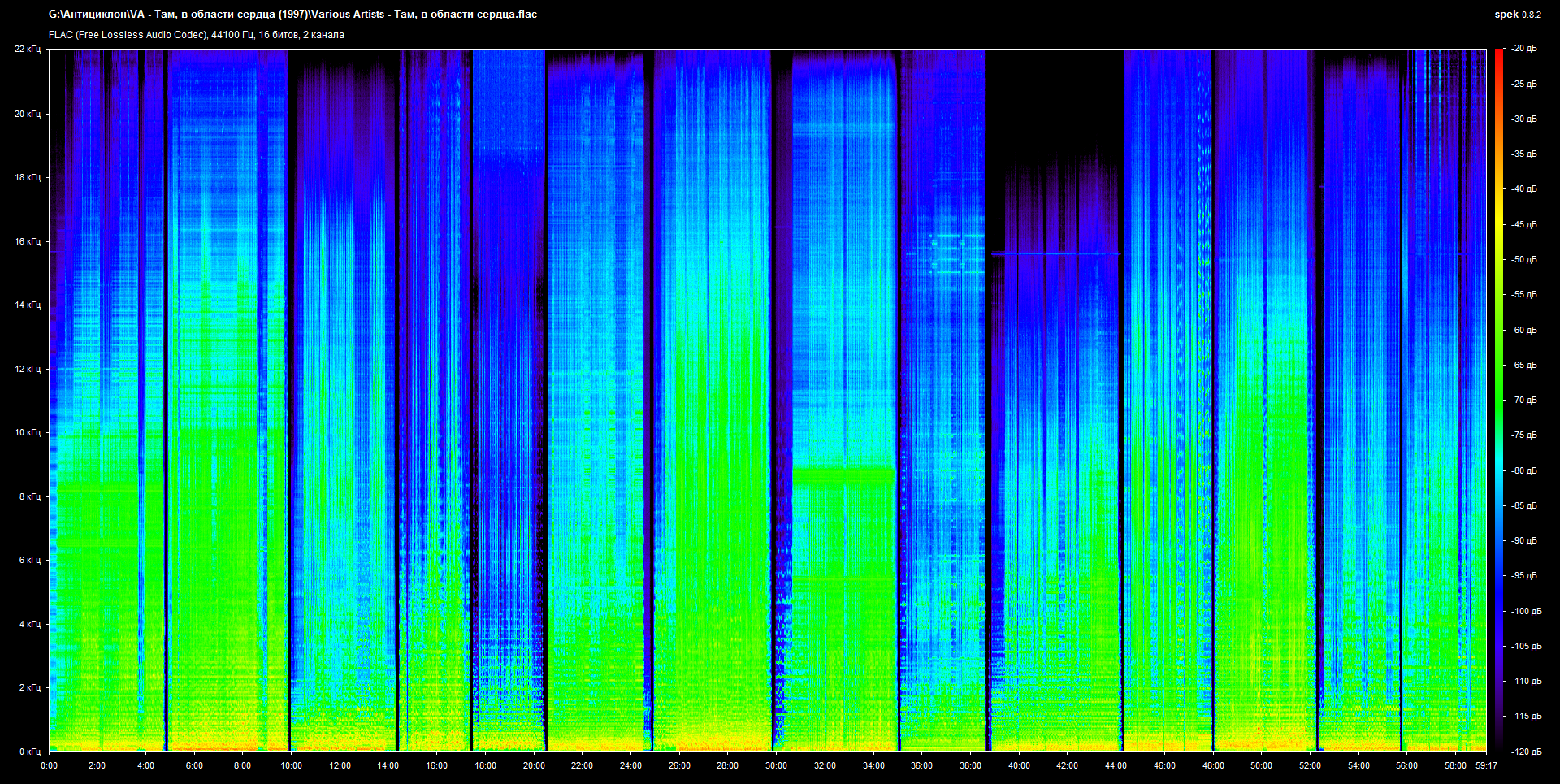This screenshot has width=1560, height=784.
Task: Click the -120 дБ label on scale
Action: click(1524, 752)
